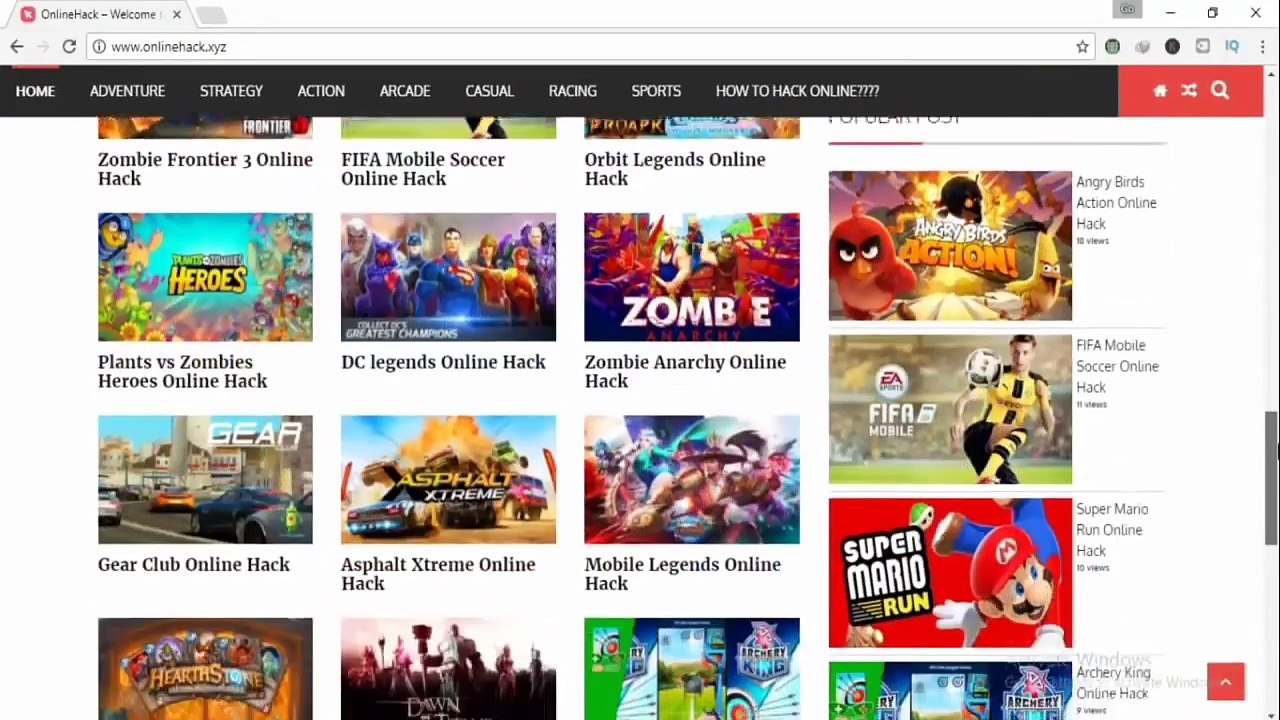The height and width of the screenshot is (720, 1280).
Task: Click the IQ extension icon
Action: [1232, 47]
